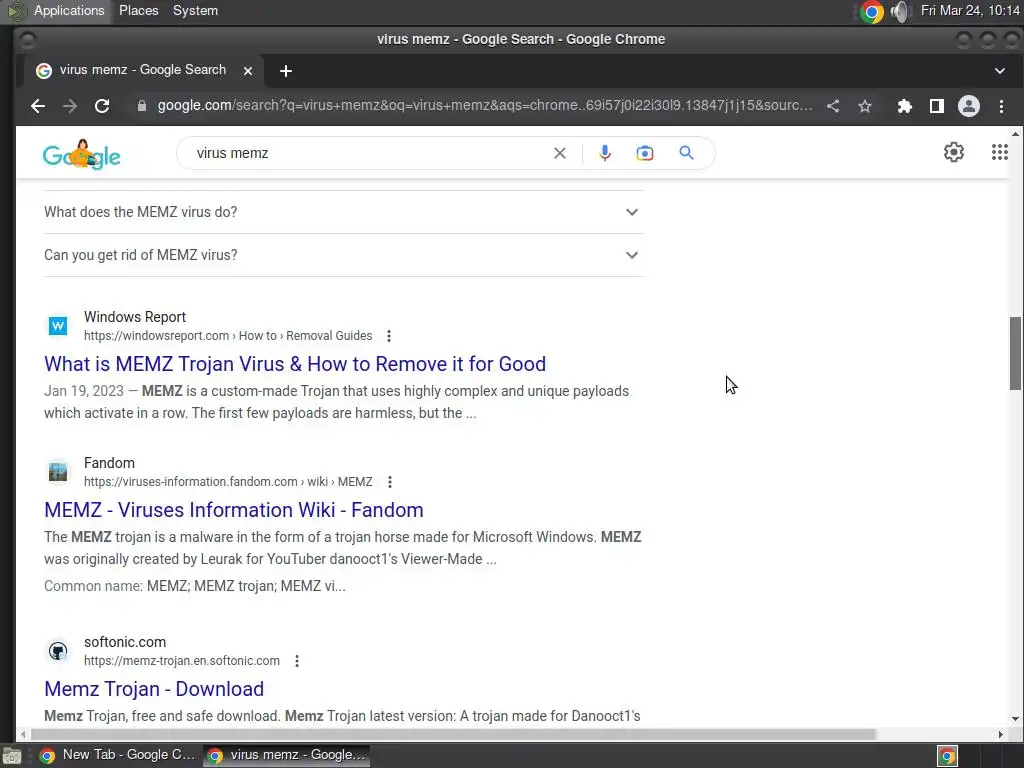Viewport: 1024px width, 768px height.
Task: Open more options for softonic.com result
Action: (296, 661)
